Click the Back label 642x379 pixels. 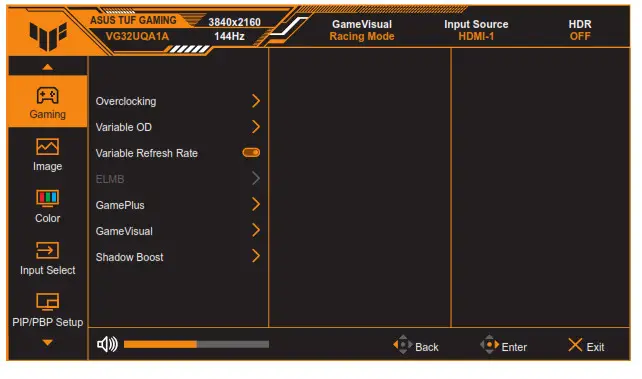(427, 347)
